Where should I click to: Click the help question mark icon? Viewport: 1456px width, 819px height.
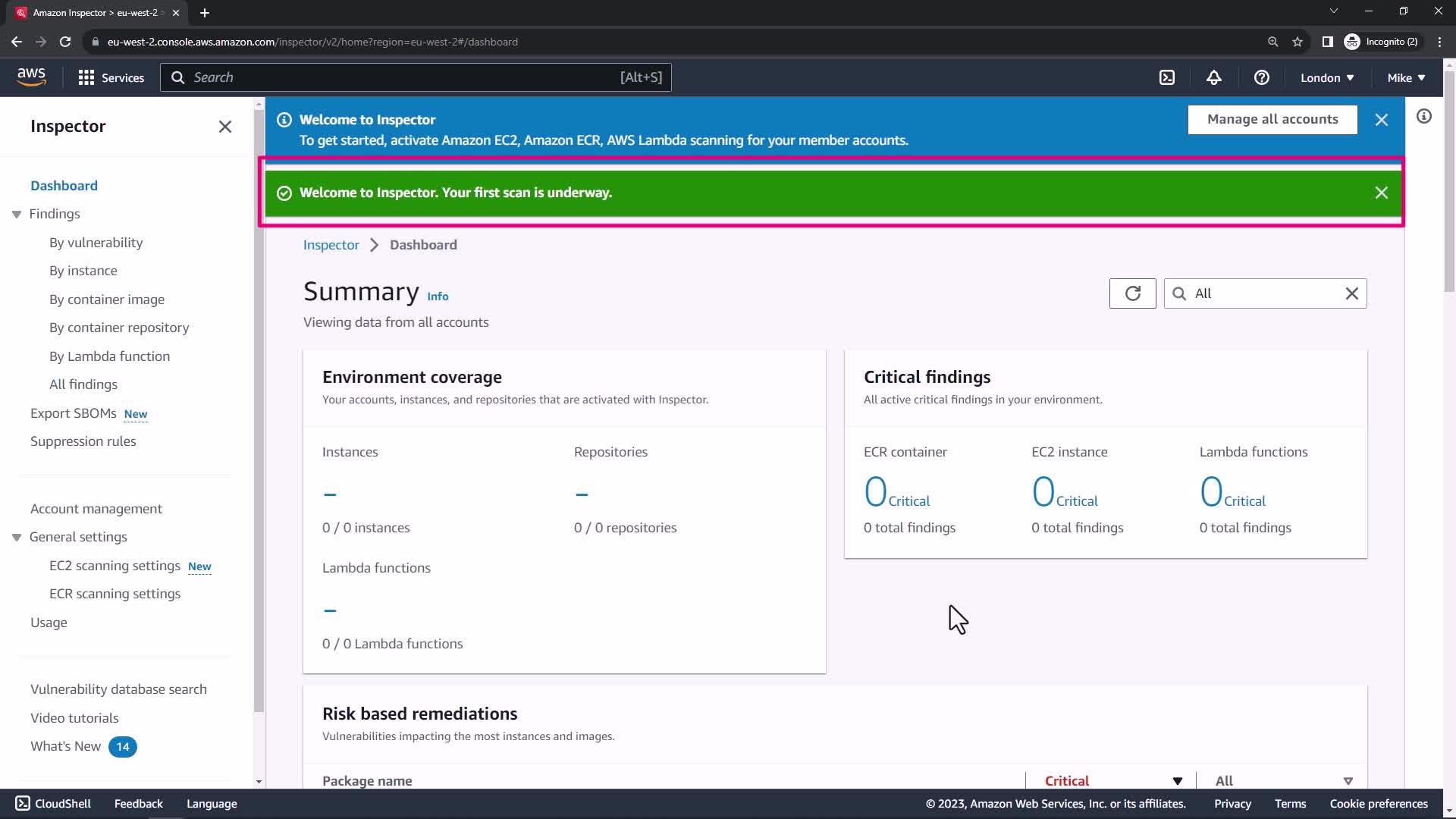click(x=1261, y=77)
